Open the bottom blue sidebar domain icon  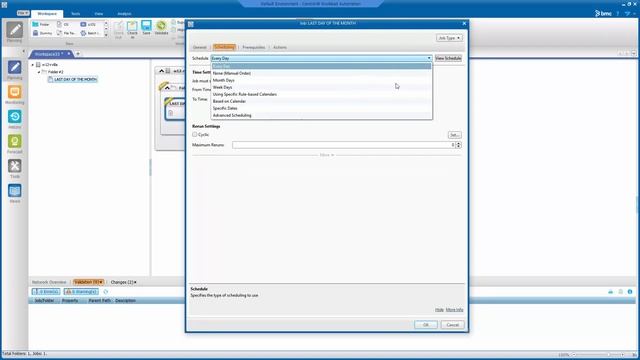point(15,193)
